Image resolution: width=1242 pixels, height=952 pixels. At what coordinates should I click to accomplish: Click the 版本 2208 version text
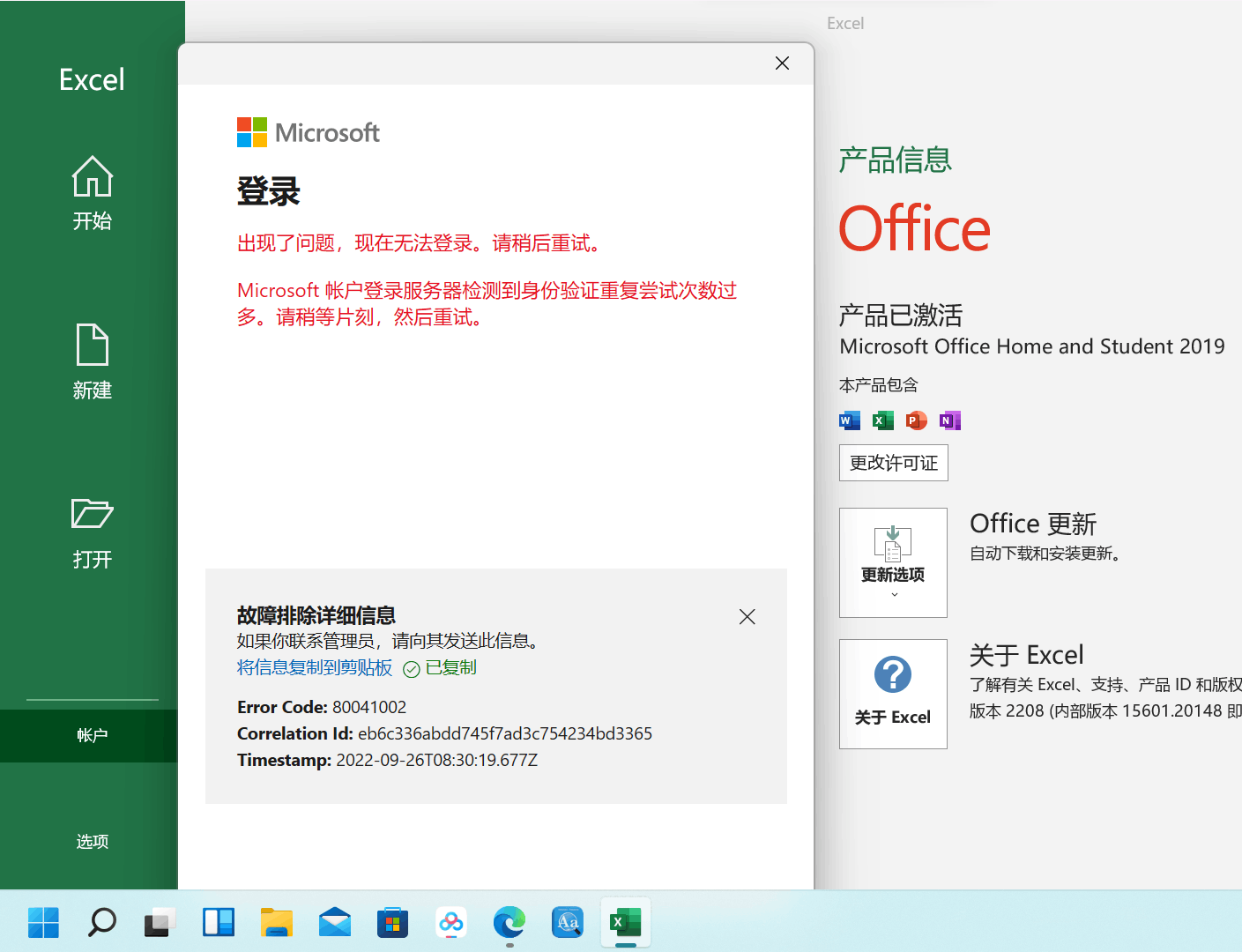(x=1105, y=710)
